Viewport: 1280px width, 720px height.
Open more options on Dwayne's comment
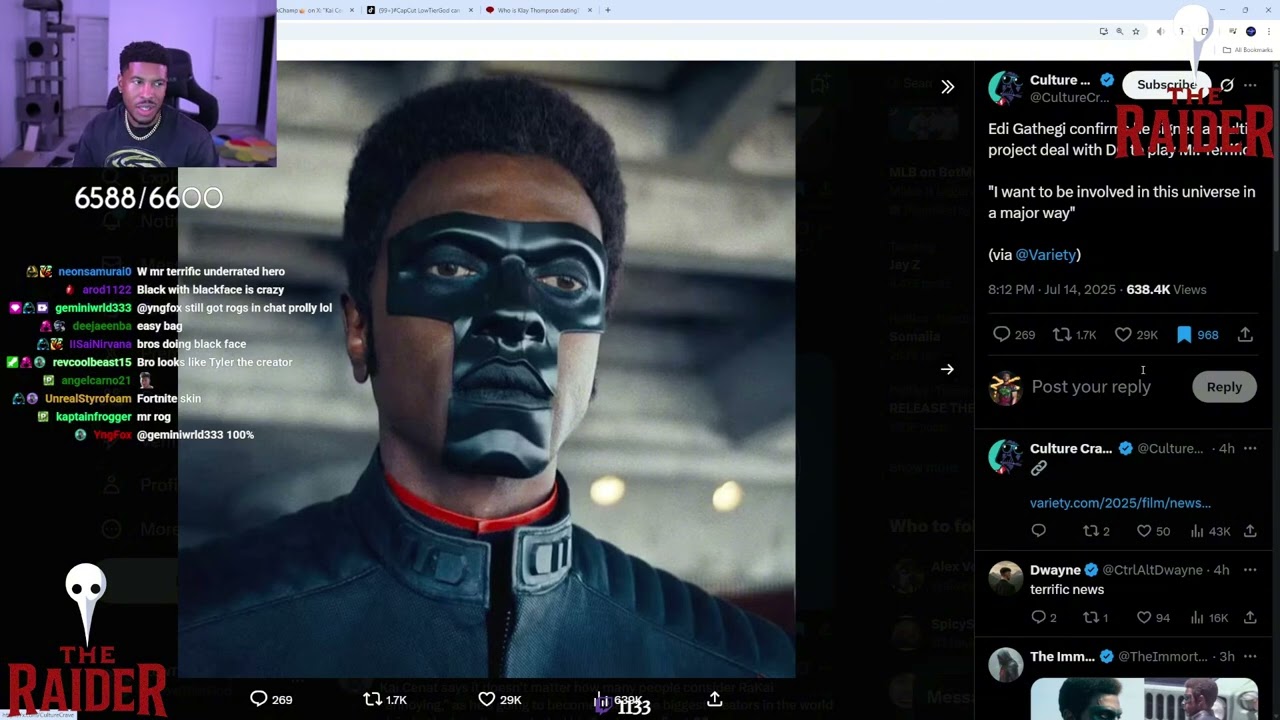coord(1250,570)
